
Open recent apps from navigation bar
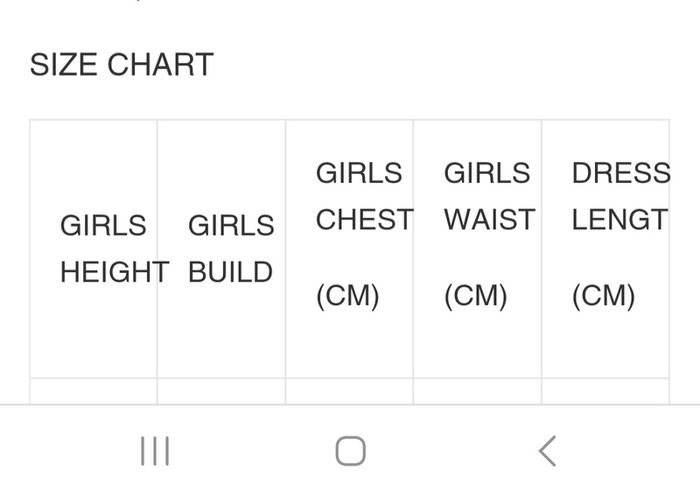point(155,451)
